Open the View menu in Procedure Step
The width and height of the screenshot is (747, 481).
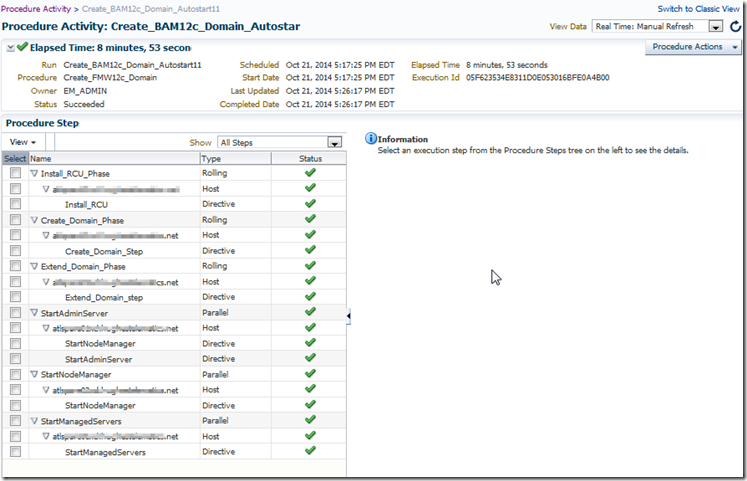22,142
